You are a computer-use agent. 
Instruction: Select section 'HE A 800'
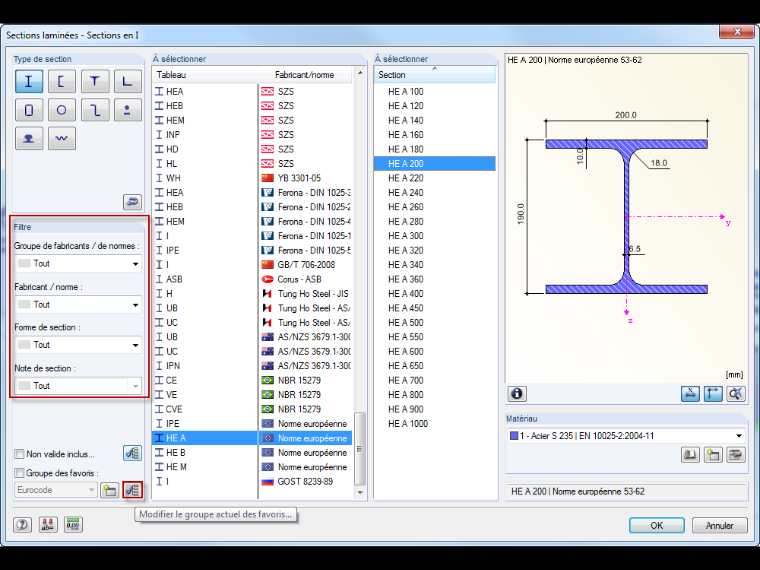tap(435, 395)
